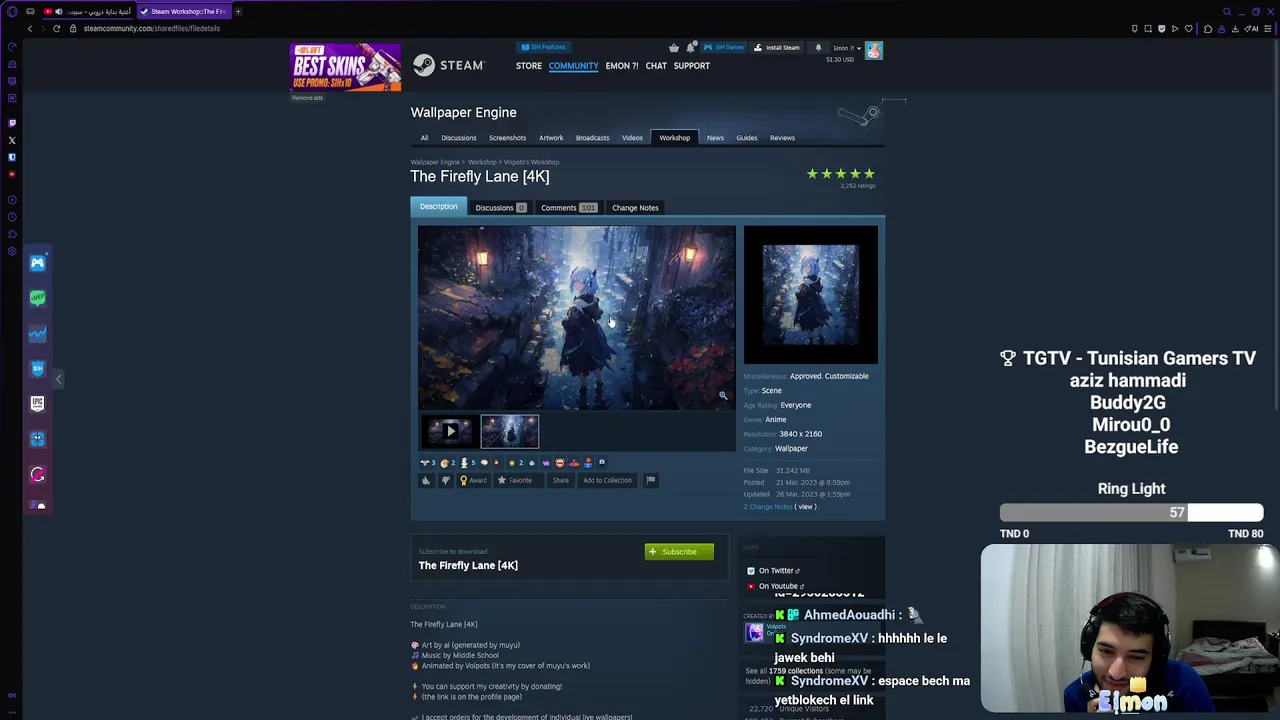
Task: Click Add to Collection button
Action: click(x=607, y=480)
